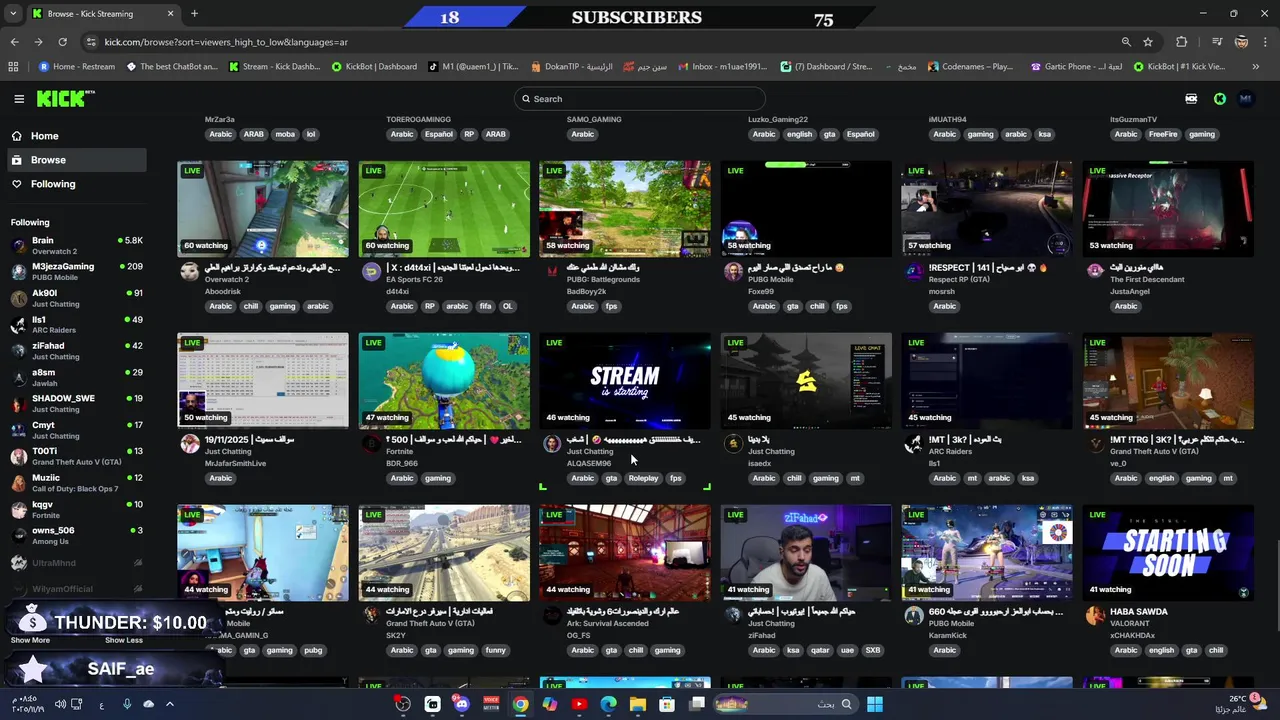Open 'Stream - Kick Dashb...' bookmark
This screenshot has height=720, width=1280.
pyautogui.click(x=275, y=67)
